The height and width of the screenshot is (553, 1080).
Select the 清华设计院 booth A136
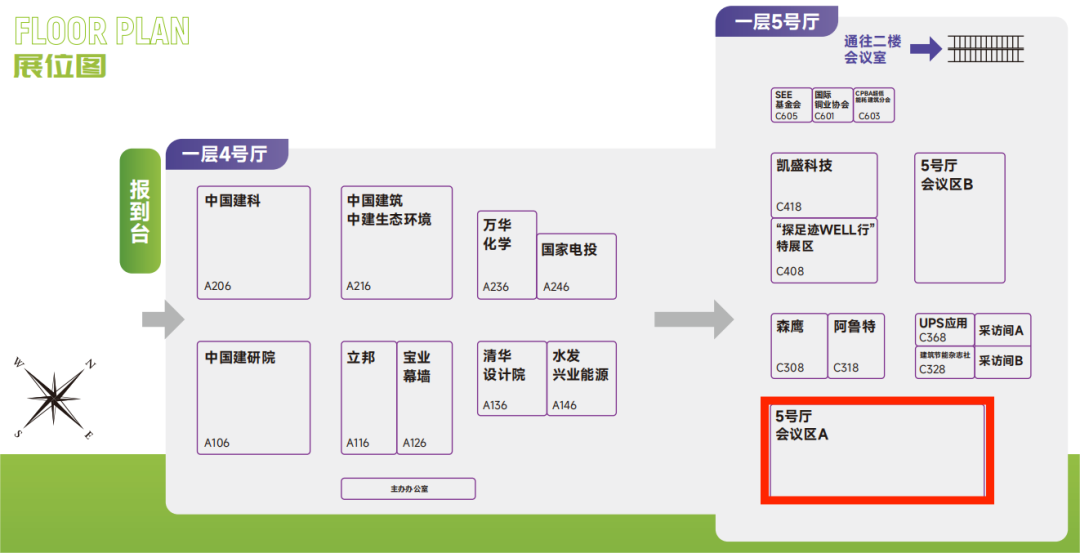pos(512,378)
